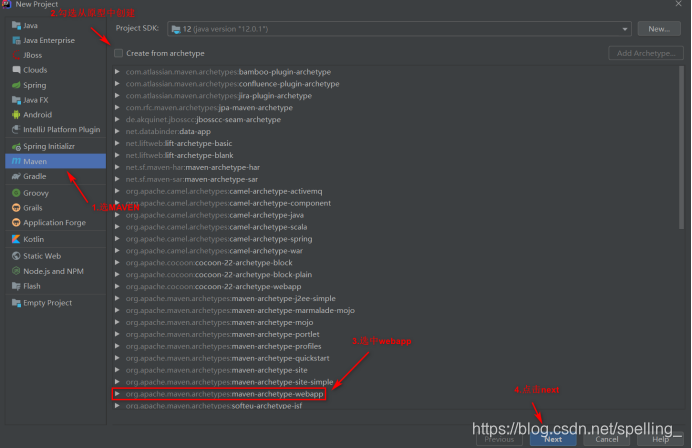692x448 pixels.
Task: Select Kotlin project type
Action: (x=56, y=239)
